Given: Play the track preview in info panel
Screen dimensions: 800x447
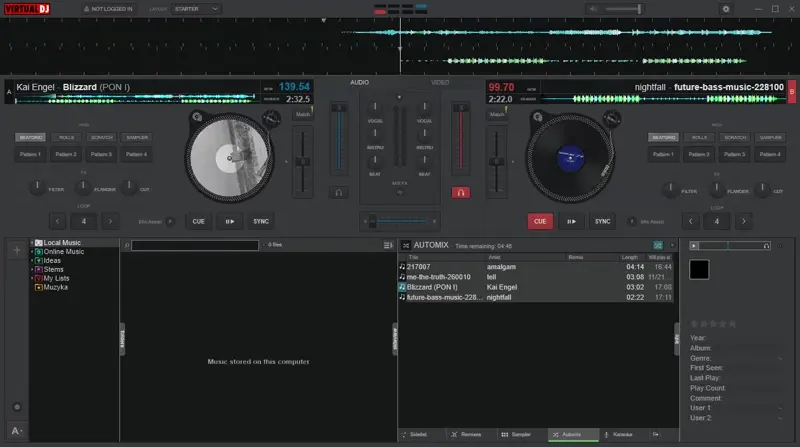Looking at the screenshot, I should 694,246.
